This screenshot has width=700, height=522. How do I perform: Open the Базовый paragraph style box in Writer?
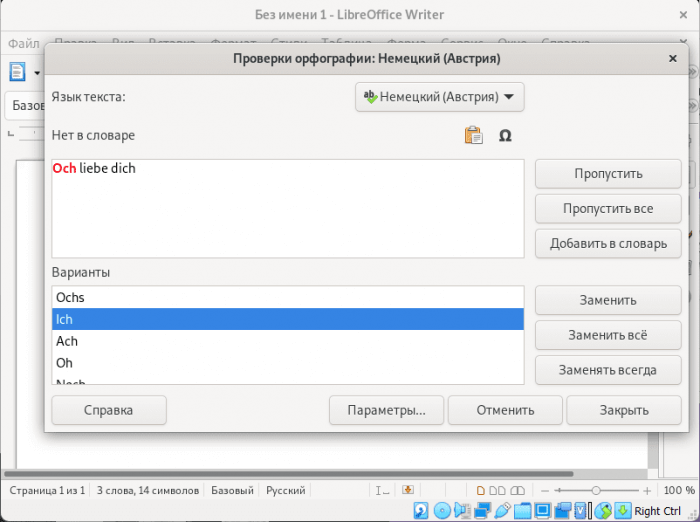(x=27, y=106)
